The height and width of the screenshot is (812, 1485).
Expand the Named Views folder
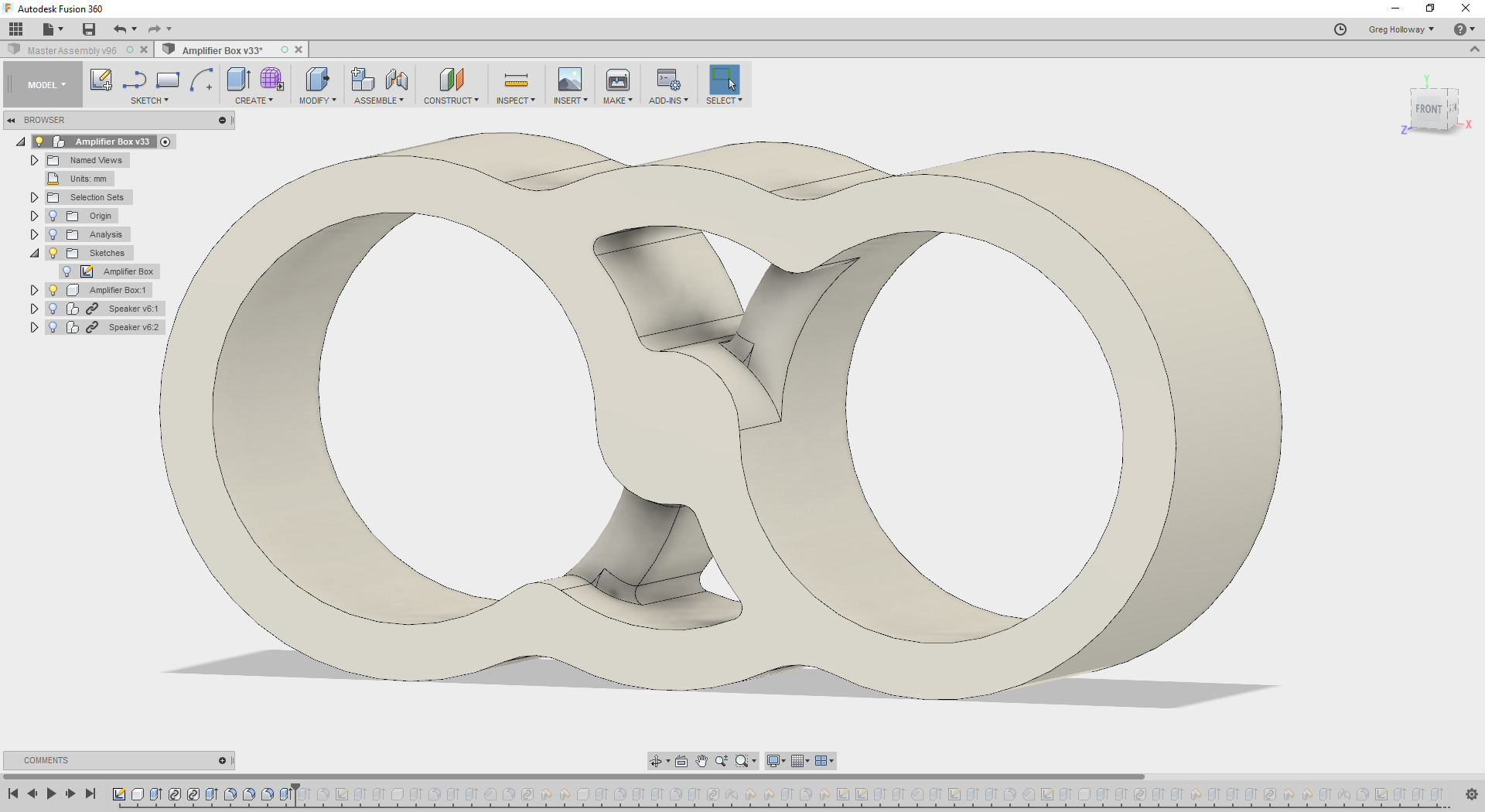(34, 159)
